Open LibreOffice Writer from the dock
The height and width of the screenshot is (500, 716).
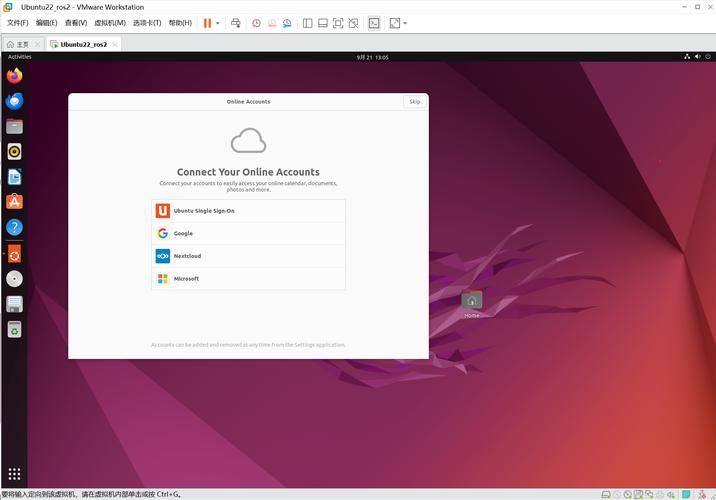click(x=15, y=177)
